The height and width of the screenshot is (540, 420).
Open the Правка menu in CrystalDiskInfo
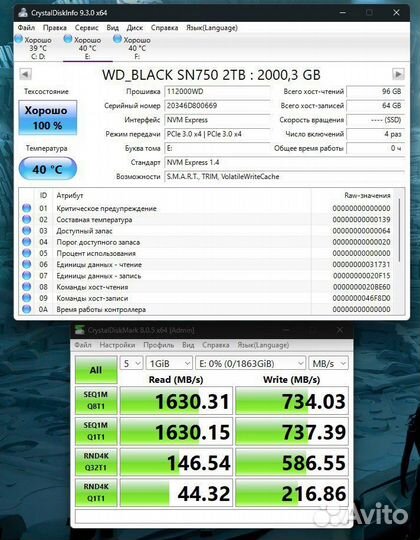click(55, 28)
